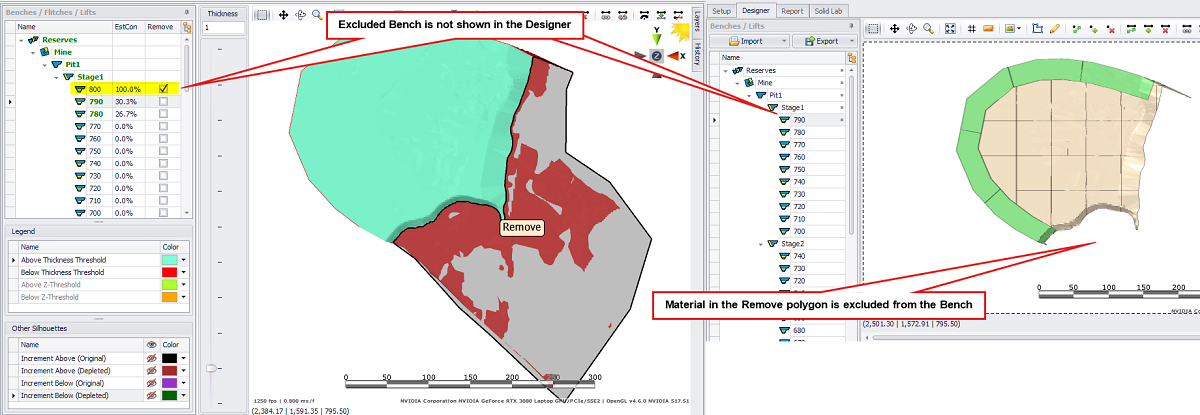Expand the Stage2 node in Designer tree
Viewport: 1200px width, 415px height.
760,243
